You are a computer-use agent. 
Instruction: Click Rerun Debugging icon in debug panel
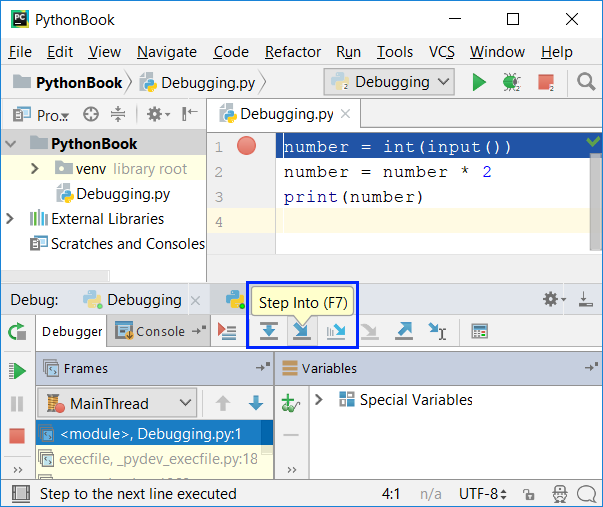17,331
